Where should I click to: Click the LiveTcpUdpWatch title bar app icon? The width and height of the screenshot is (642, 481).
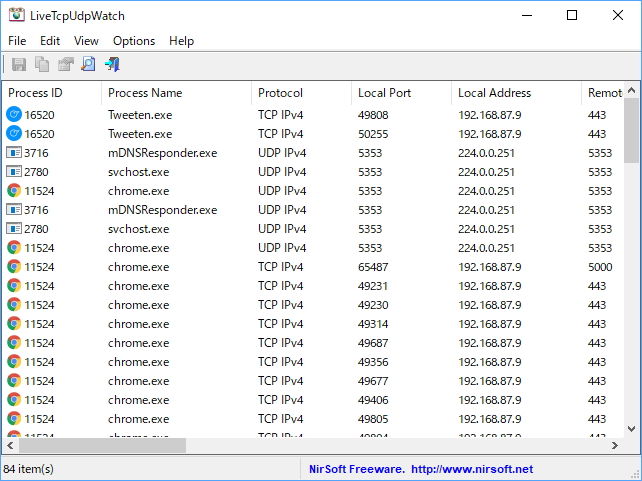coord(16,15)
